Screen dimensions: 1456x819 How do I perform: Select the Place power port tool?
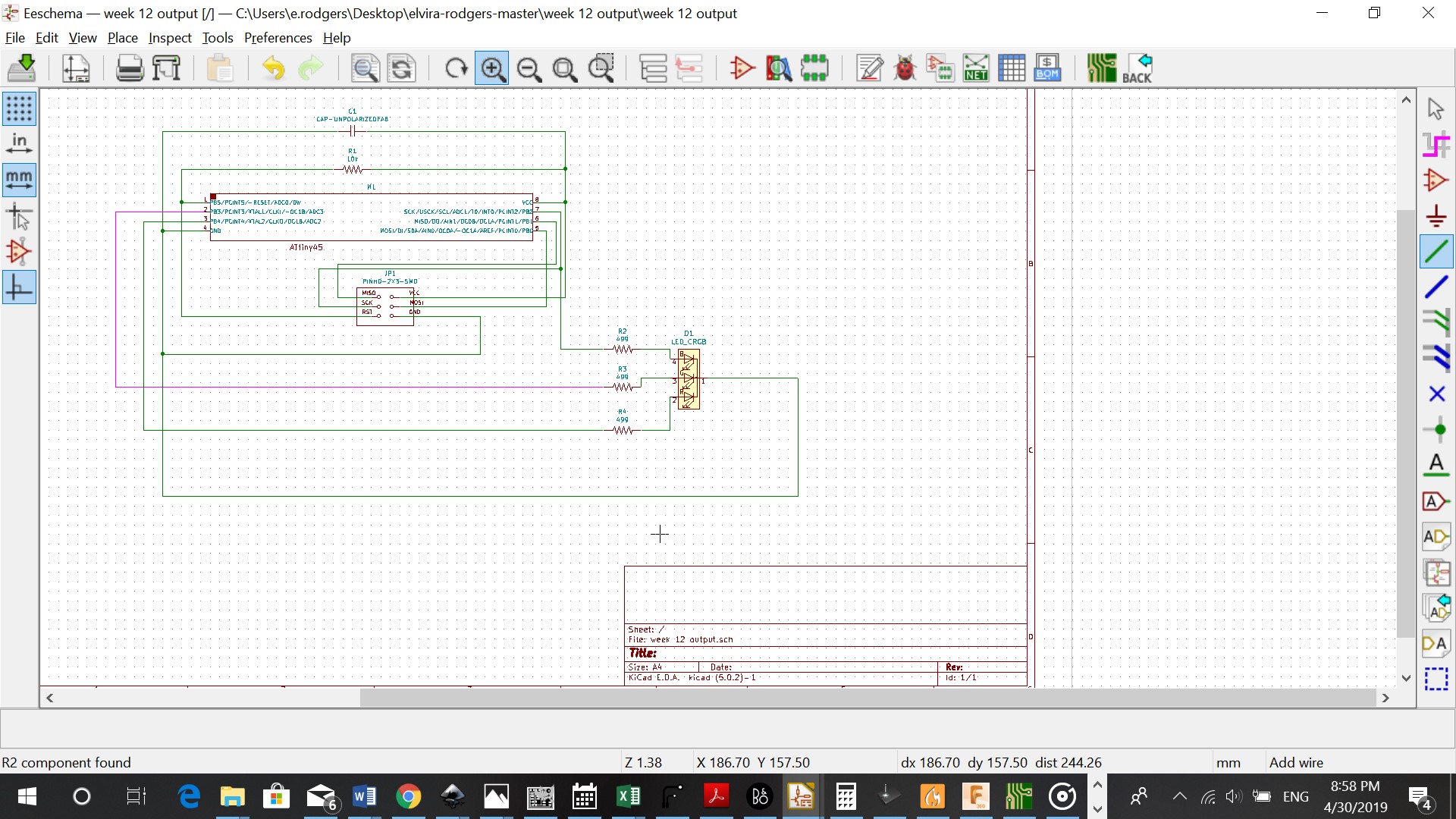1436,216
